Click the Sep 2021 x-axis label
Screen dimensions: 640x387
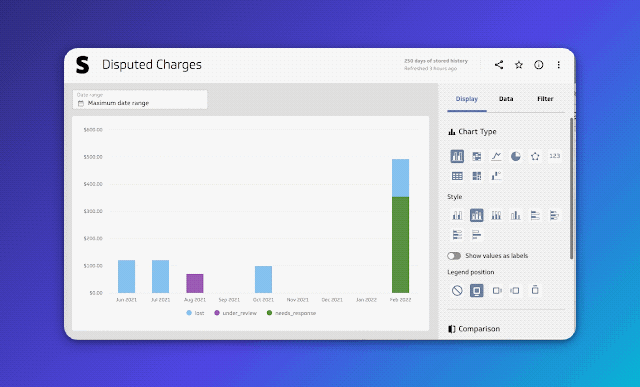tap(229, 300)
